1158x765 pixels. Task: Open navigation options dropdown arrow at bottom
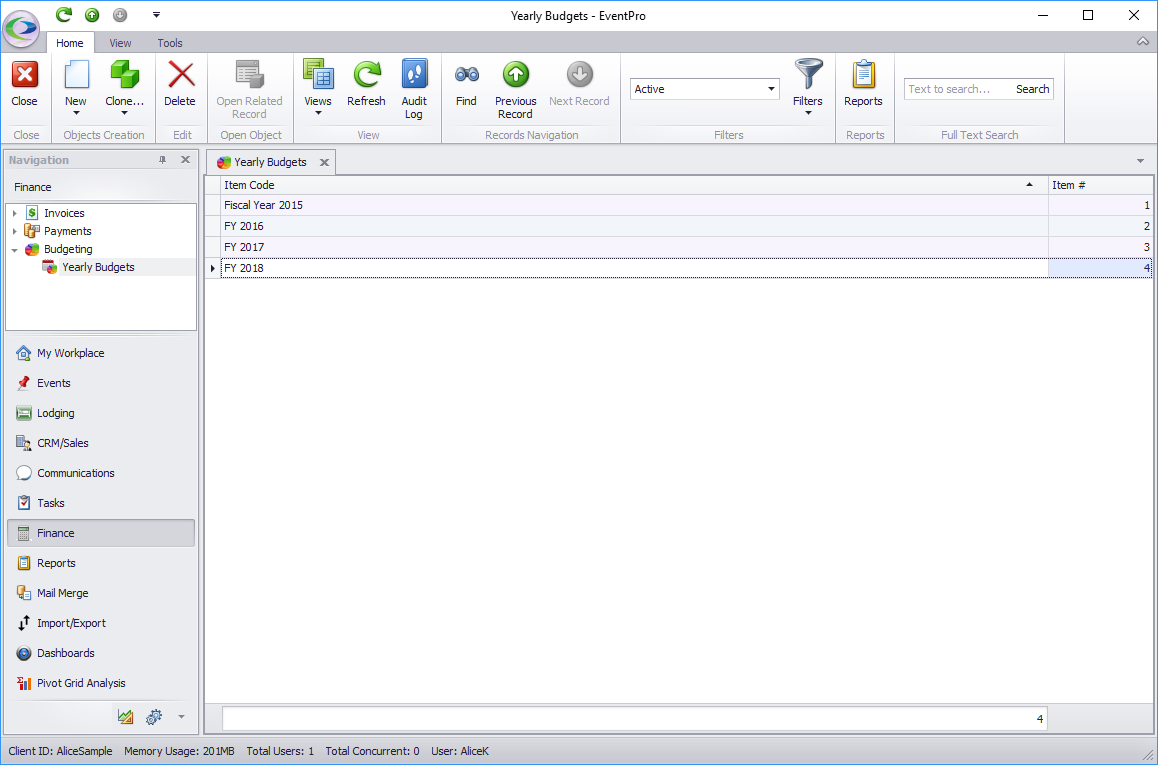tap(182, 716)
